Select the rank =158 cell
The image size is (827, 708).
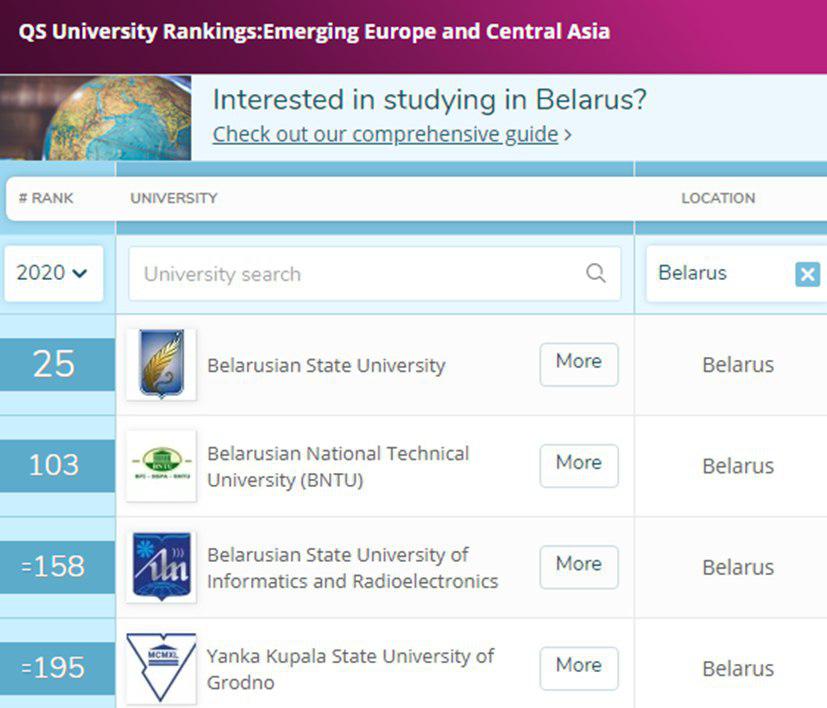point(57,567)
